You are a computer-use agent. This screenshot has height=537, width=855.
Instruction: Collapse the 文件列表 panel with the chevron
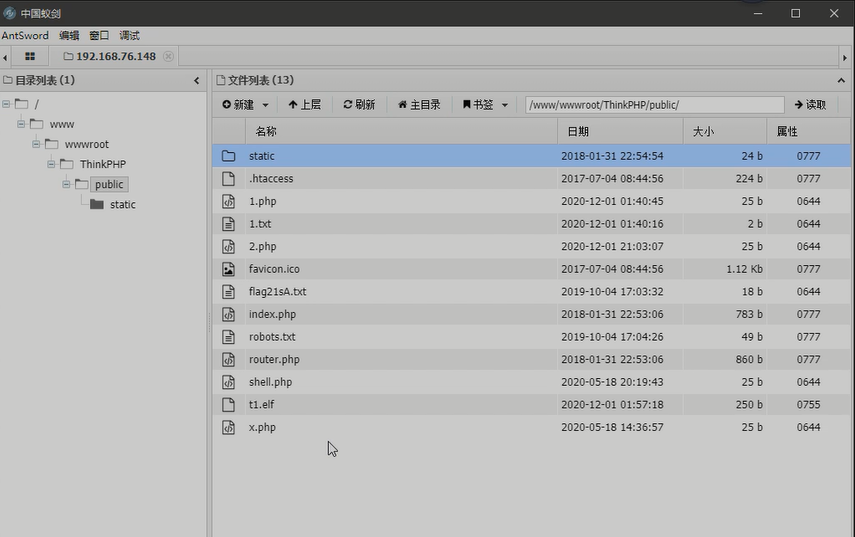pos(841,81)
